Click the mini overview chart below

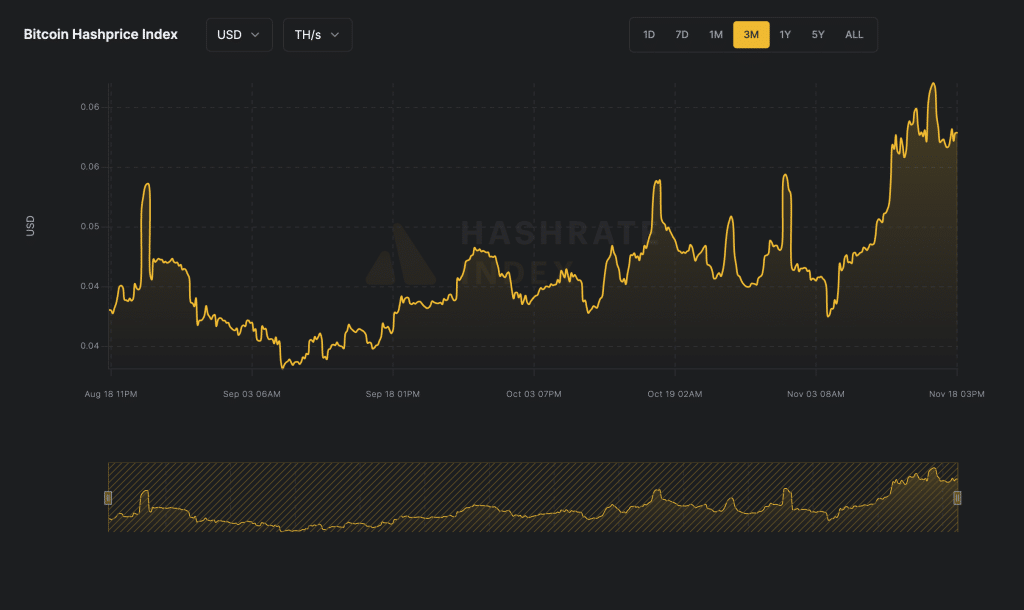(532, 497)
